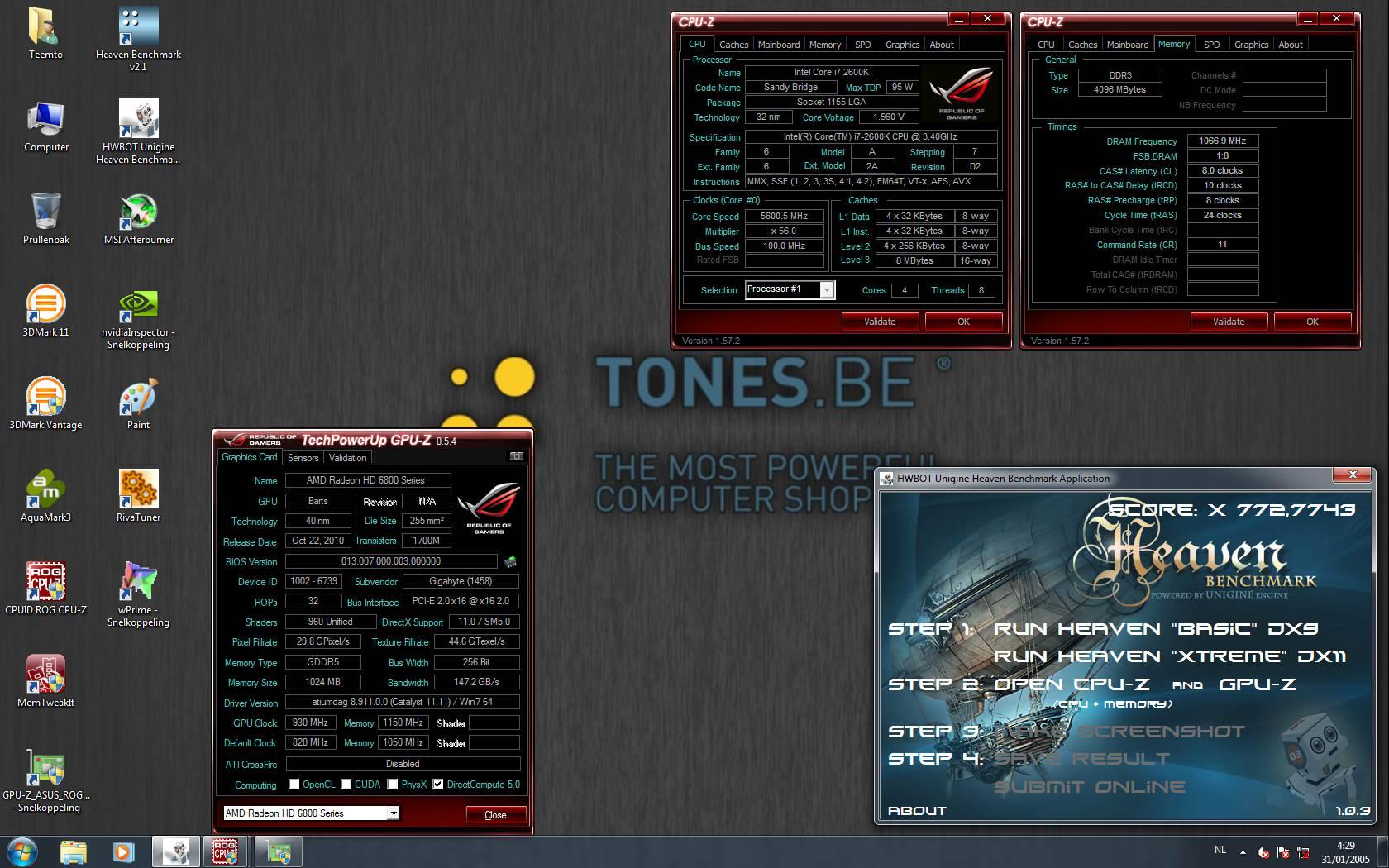Click the Core Speed 5600.5 MHz field

point(784,216)
